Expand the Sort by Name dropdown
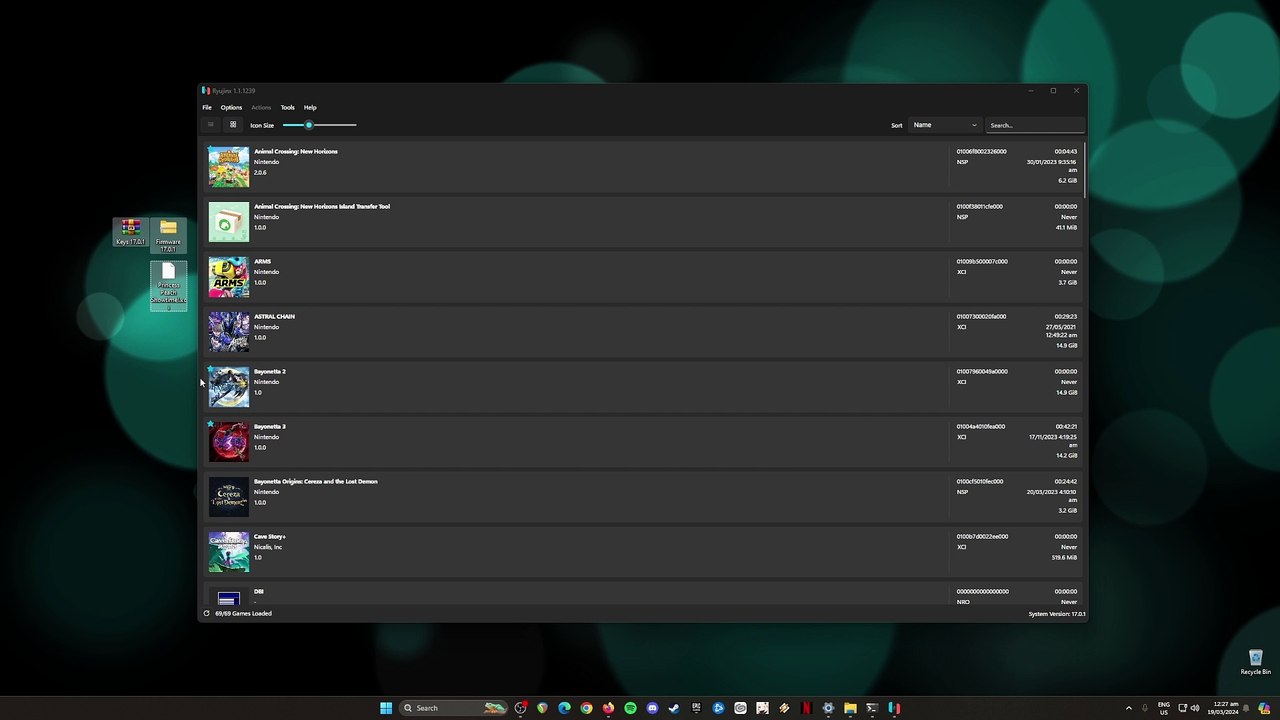 (945, 125)
